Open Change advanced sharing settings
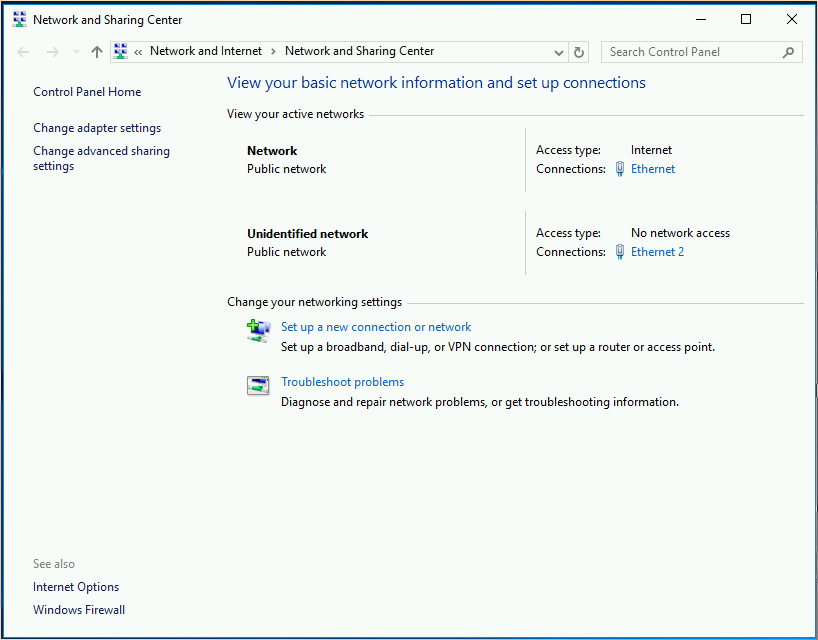Viewport: 818px width, 640px height. 101,158
